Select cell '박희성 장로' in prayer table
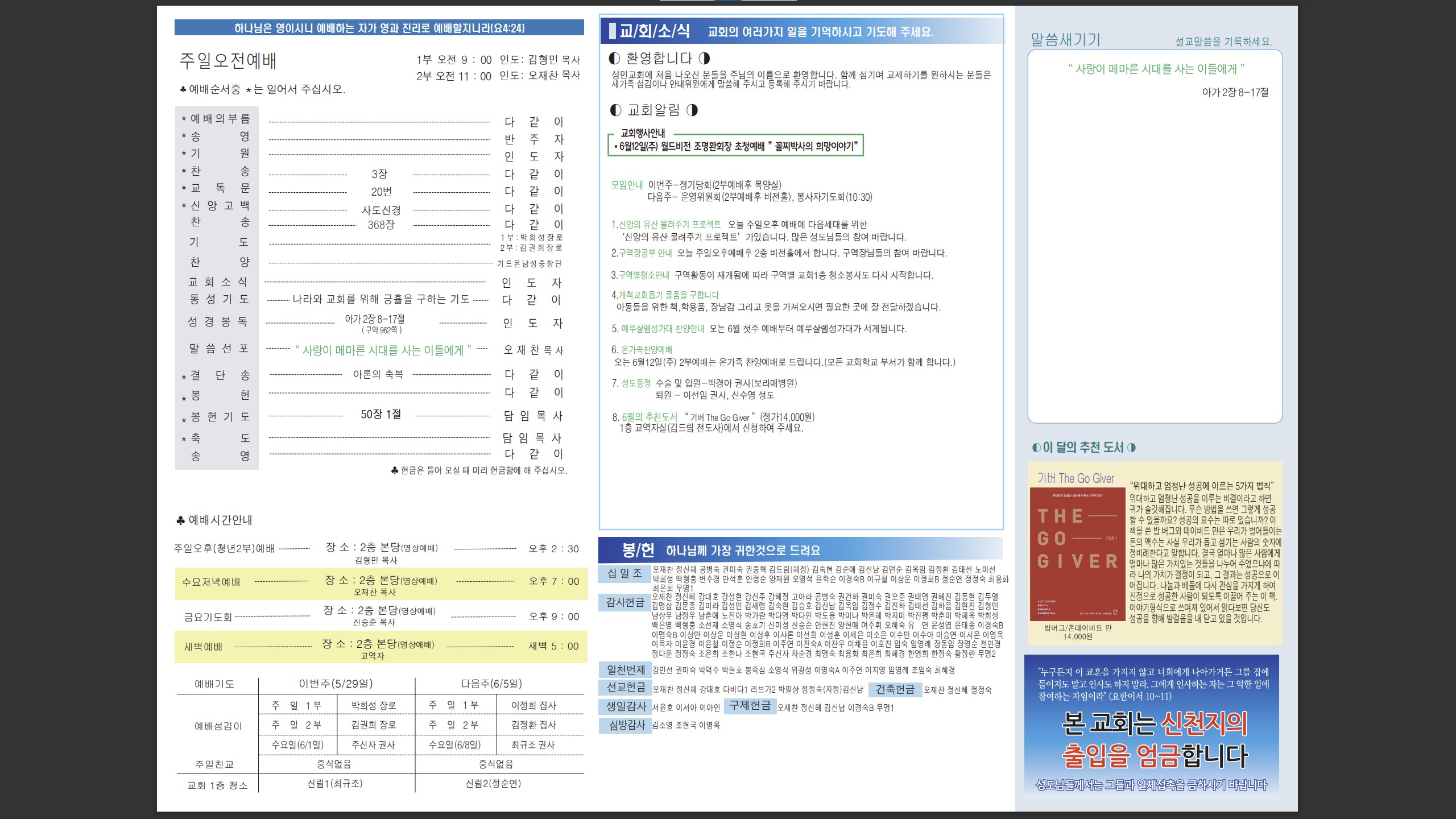Screen dimensions: 1456x819 point(374,705)
